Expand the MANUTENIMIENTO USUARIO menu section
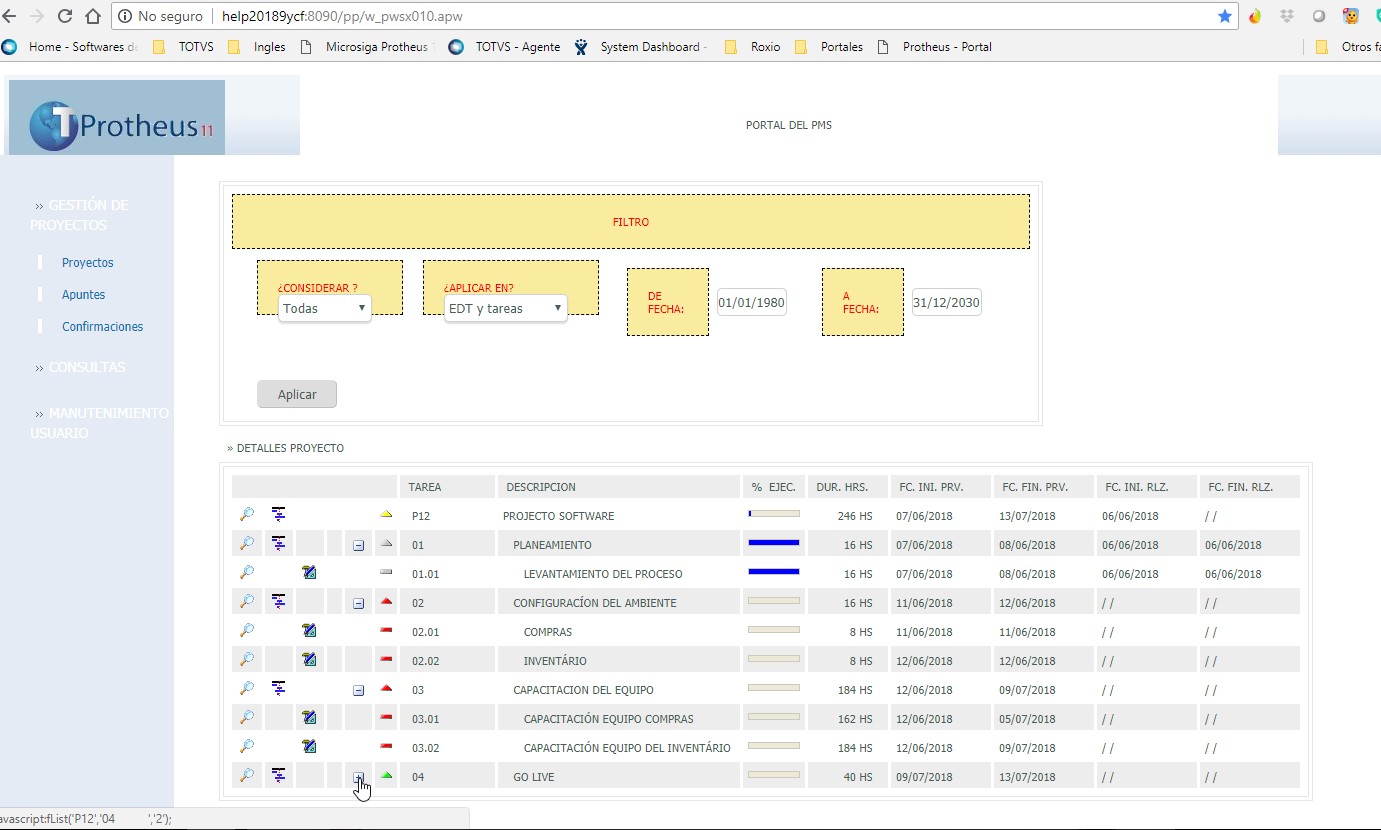This screenshot has width=1381, height=830. pyautogui.click(x=99, y=423)
